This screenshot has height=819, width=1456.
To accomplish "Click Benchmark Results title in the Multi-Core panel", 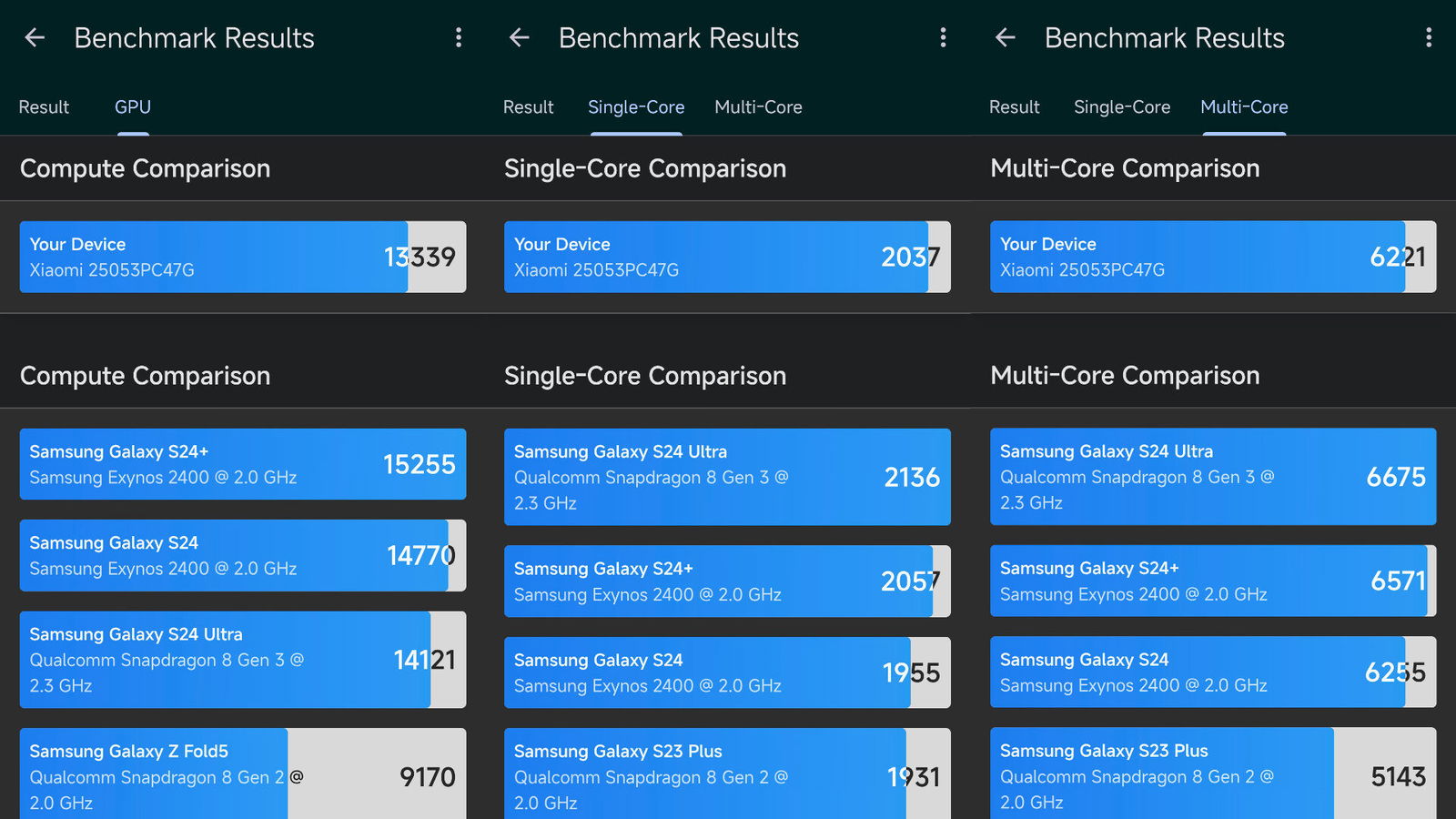I will coord(1165,38).
